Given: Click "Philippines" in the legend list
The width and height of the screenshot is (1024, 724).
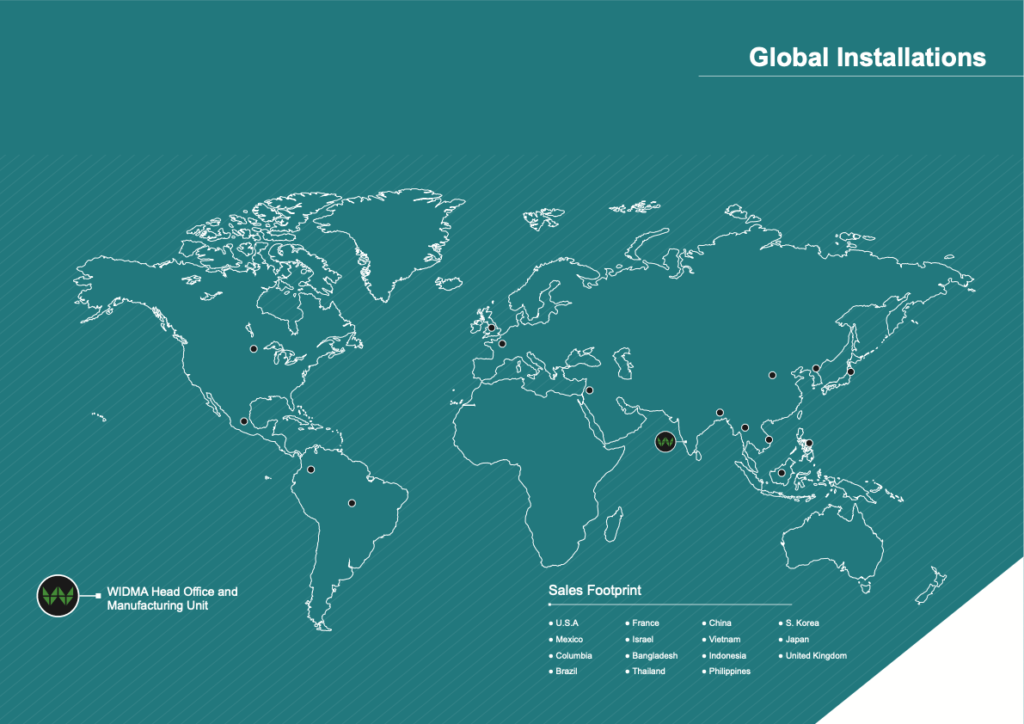Looking at the screenshot, I should click(x=729, y=672).
